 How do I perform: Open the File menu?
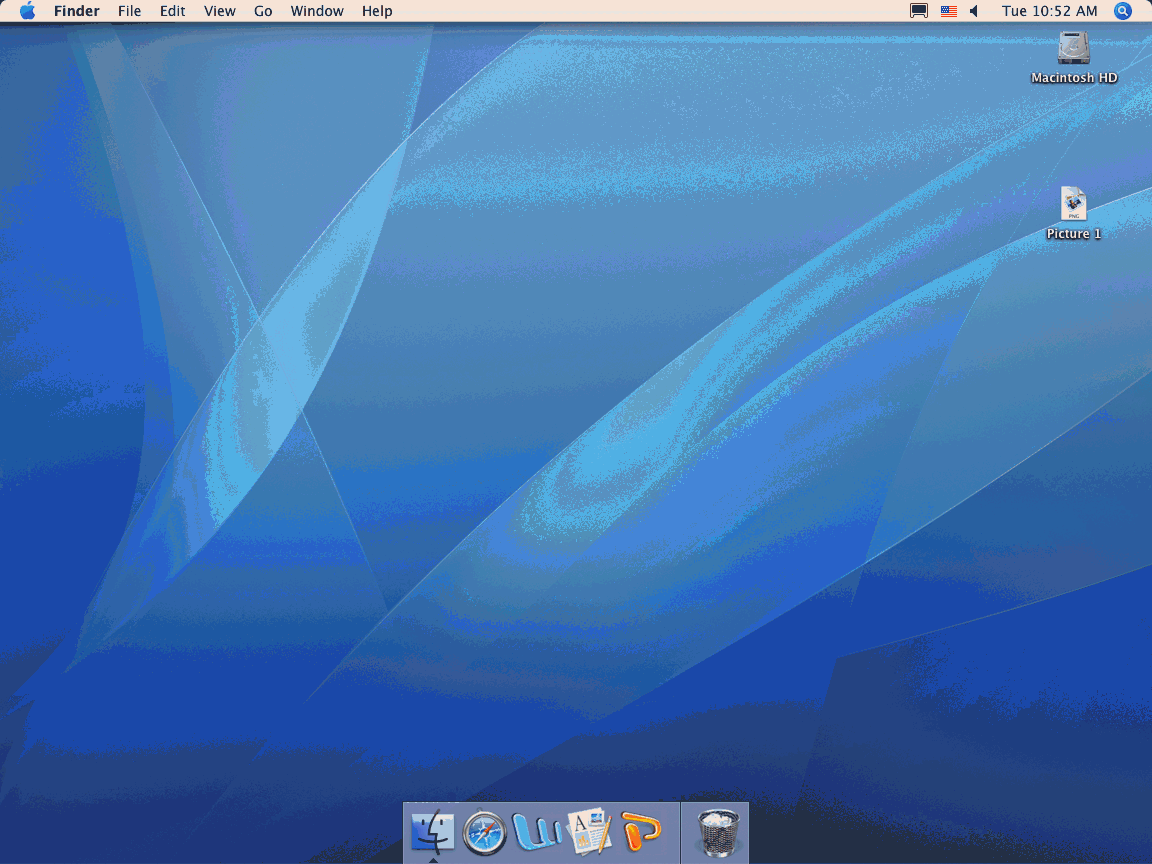click(129, 11)
